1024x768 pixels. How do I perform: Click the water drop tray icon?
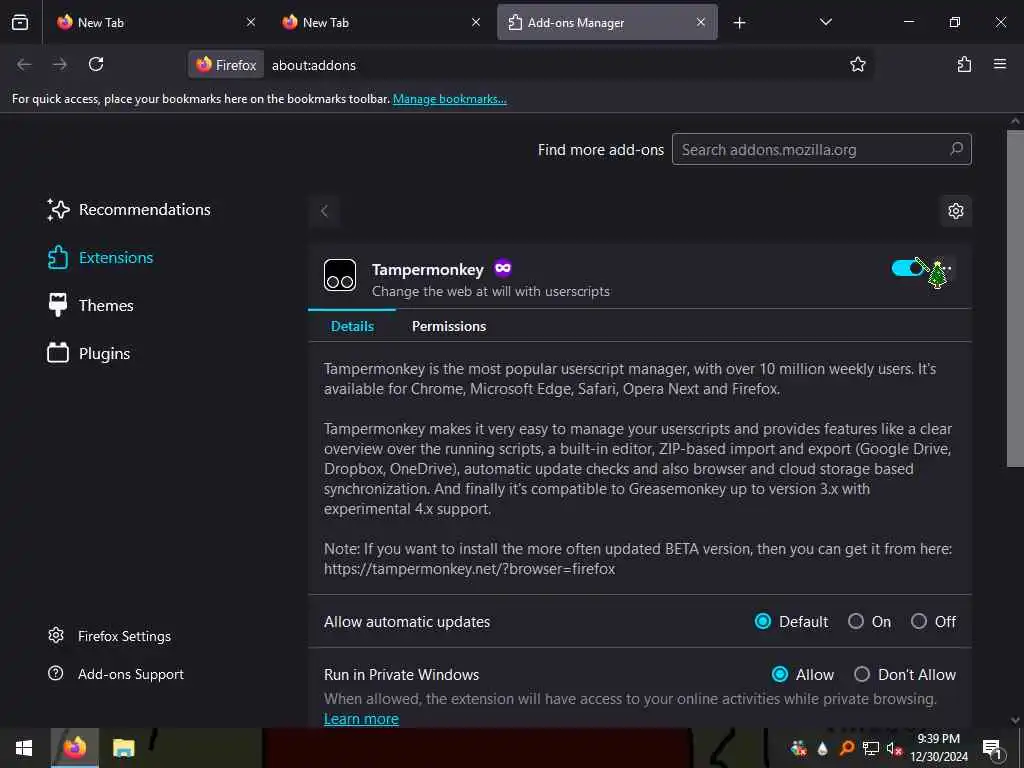point(822,748)
